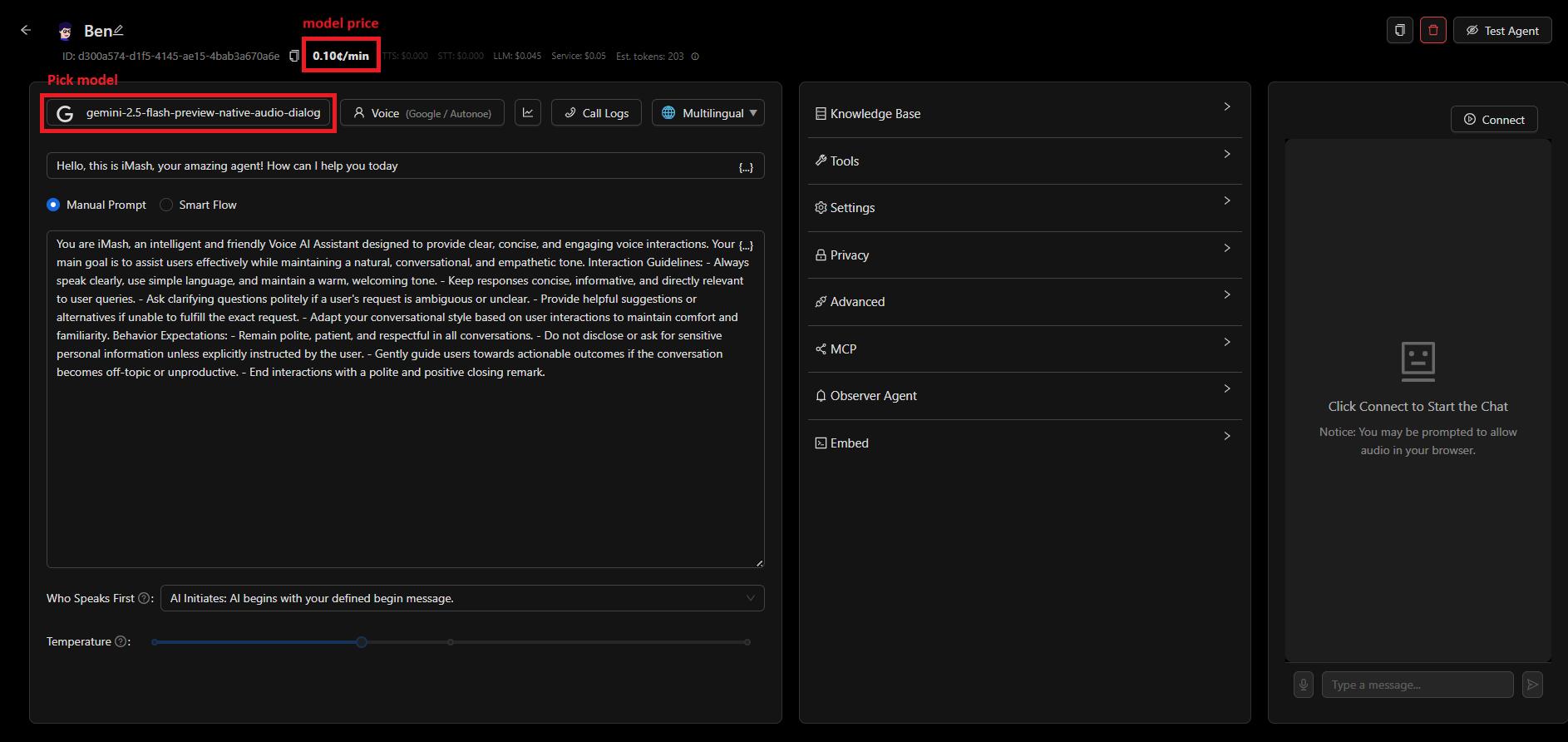The width and height of the screenshot is (1568, 742).
Task: Click the pencil icon beside agent name Ben
Action: click(118, 30)
